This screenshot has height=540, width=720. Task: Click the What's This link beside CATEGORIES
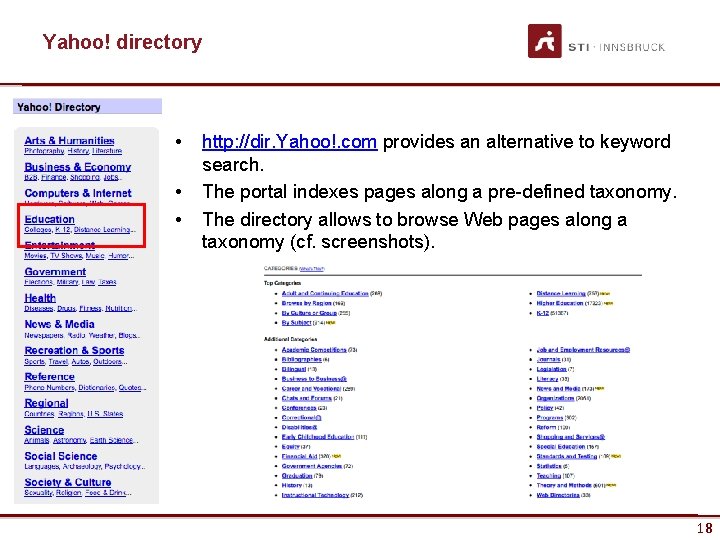point(312,269)
